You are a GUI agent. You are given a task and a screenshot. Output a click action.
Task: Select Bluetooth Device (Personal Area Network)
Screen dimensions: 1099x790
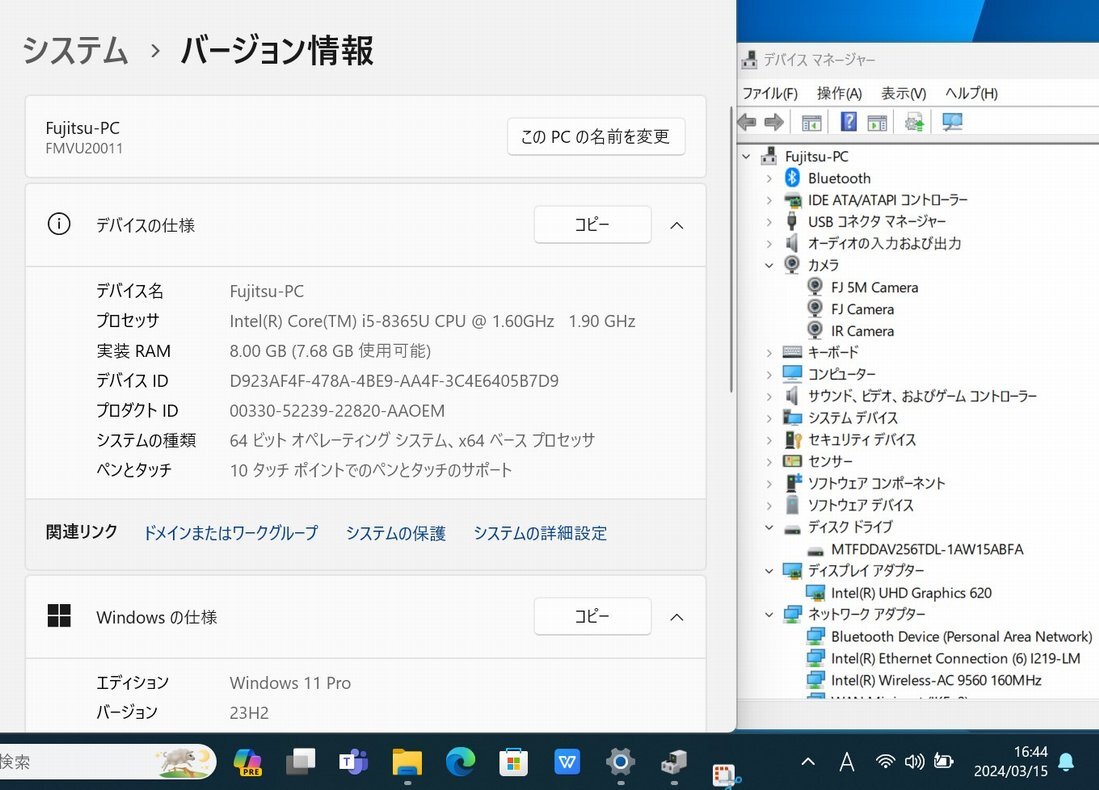961,636
